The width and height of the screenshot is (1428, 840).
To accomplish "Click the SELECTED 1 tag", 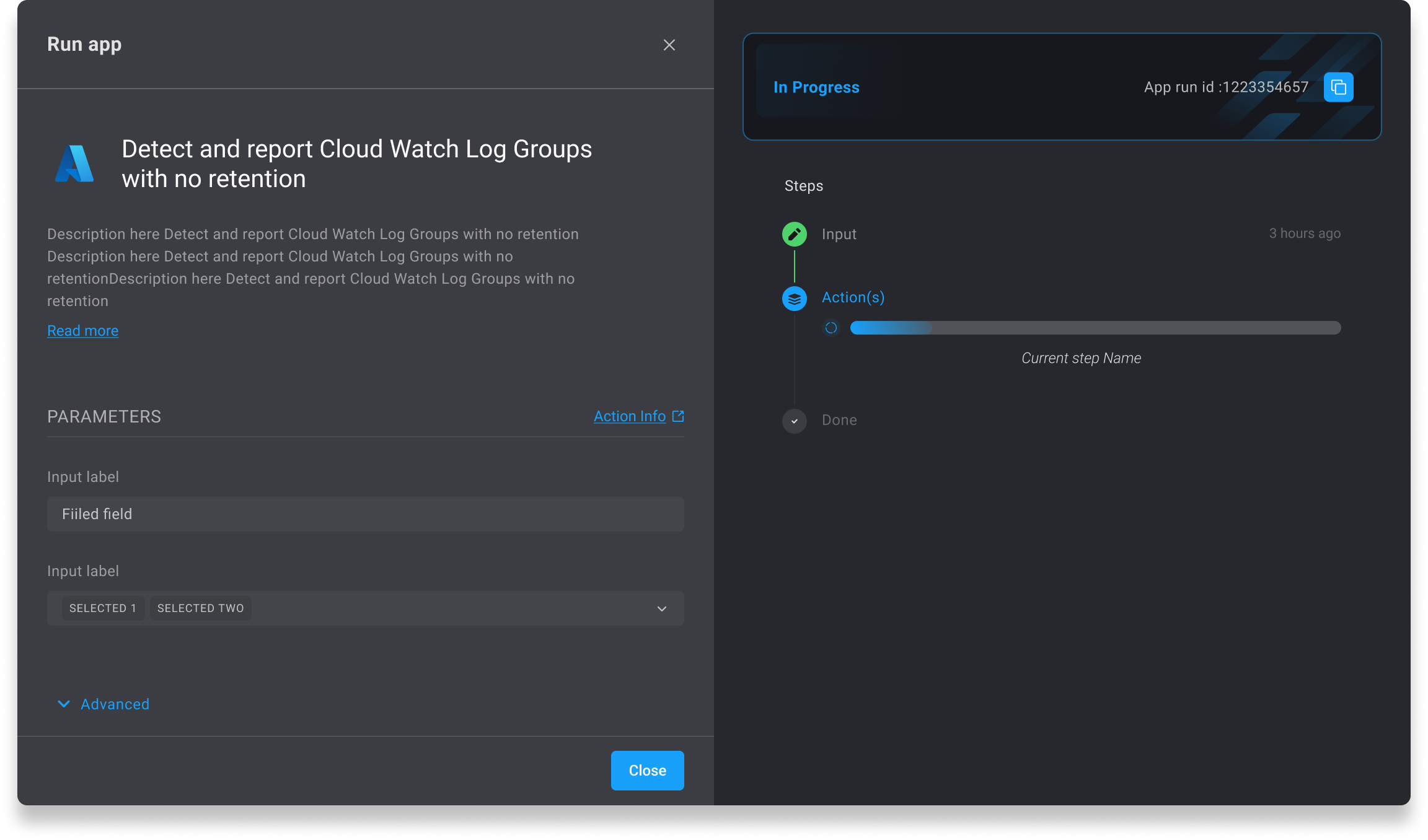I will click(103, 608).
